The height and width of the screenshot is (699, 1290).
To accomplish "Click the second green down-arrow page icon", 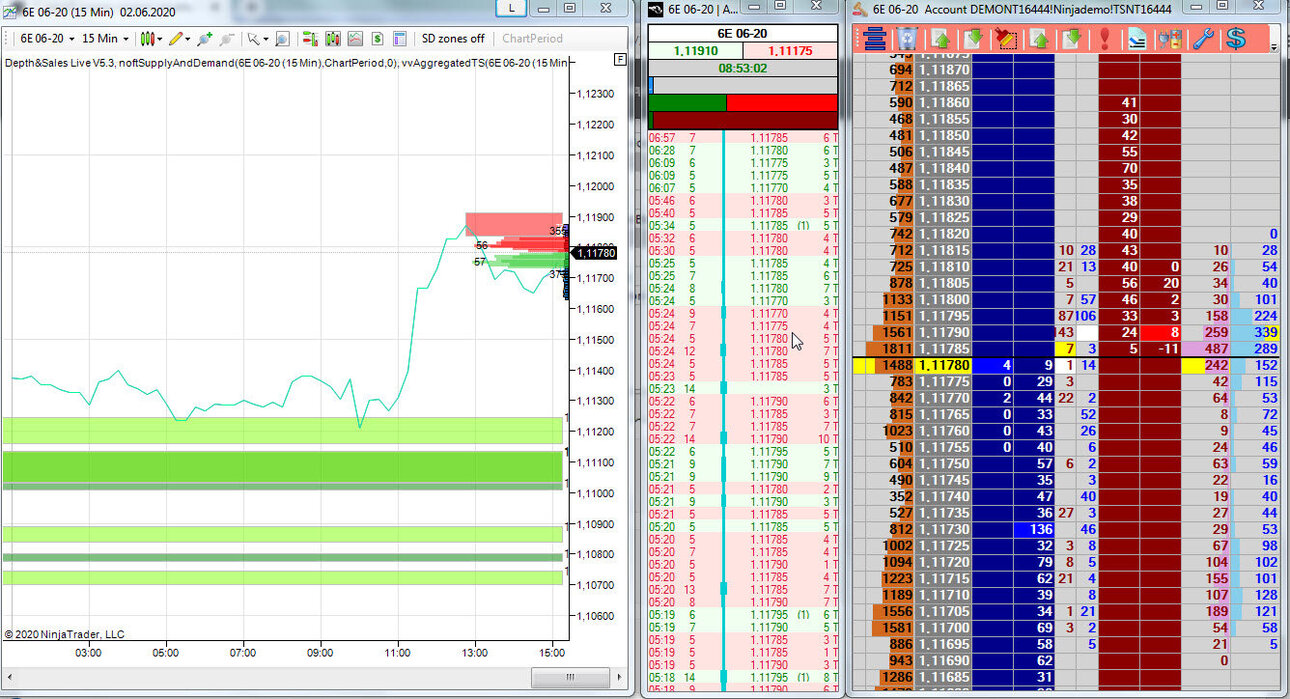I will 1072,39.
